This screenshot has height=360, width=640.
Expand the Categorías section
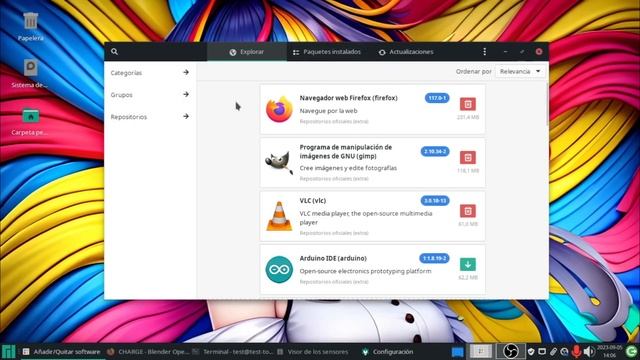tap(150, 73)
